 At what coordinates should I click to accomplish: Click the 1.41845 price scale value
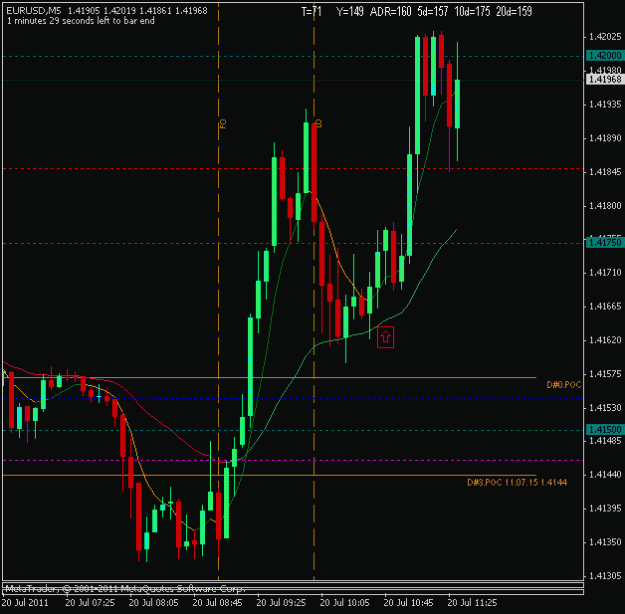605,172
